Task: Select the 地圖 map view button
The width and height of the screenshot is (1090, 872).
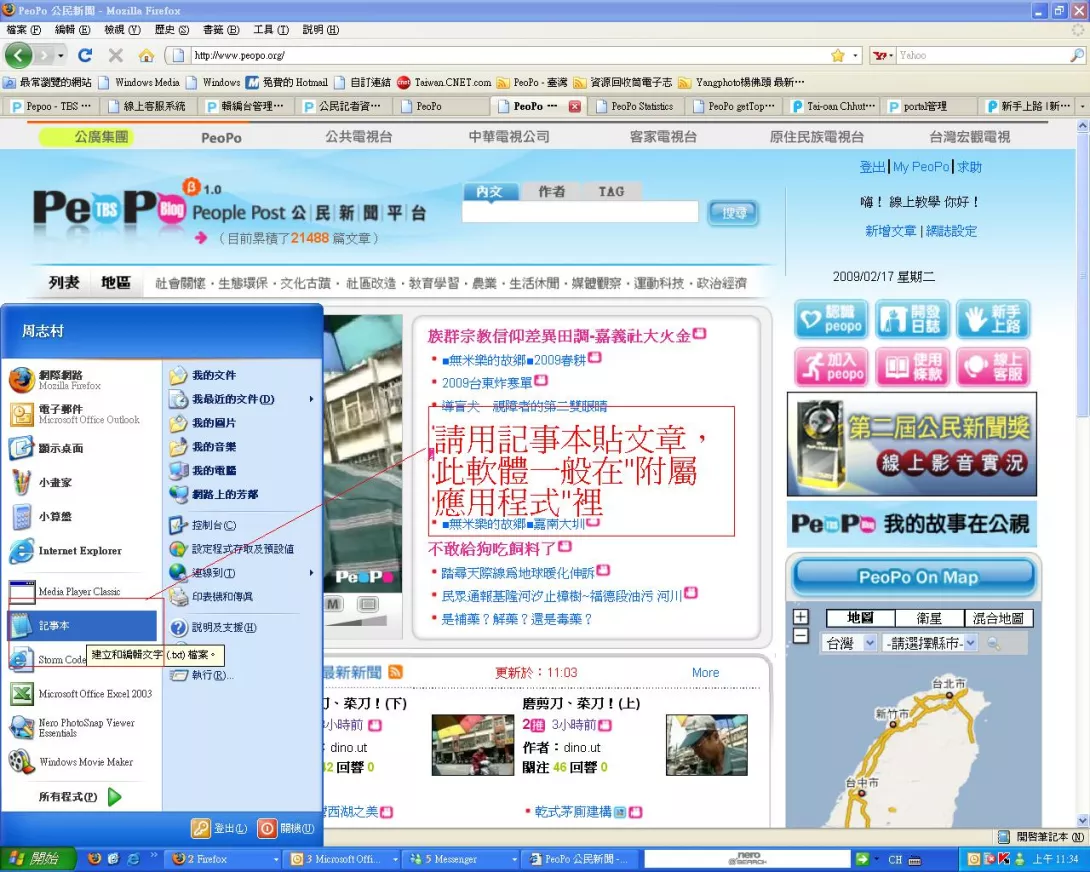Action: click(861, 618)
